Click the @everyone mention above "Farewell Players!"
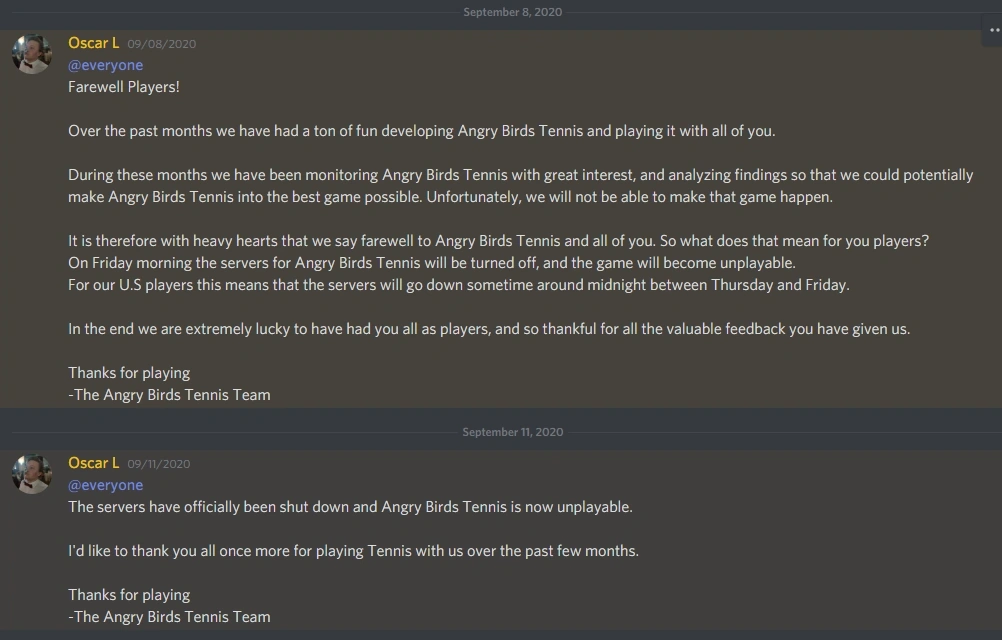Viewport: 1002px width, 640px height. (105, 65)
